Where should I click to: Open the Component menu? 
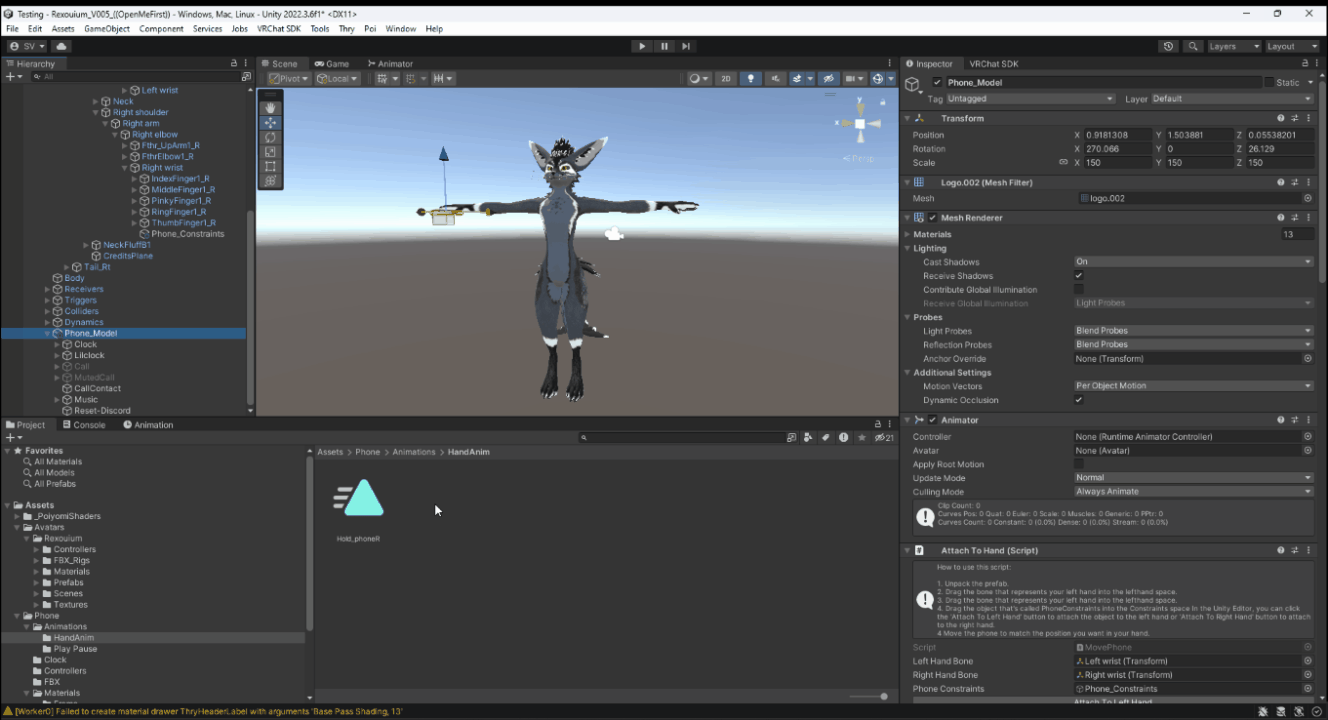[161, 29]
